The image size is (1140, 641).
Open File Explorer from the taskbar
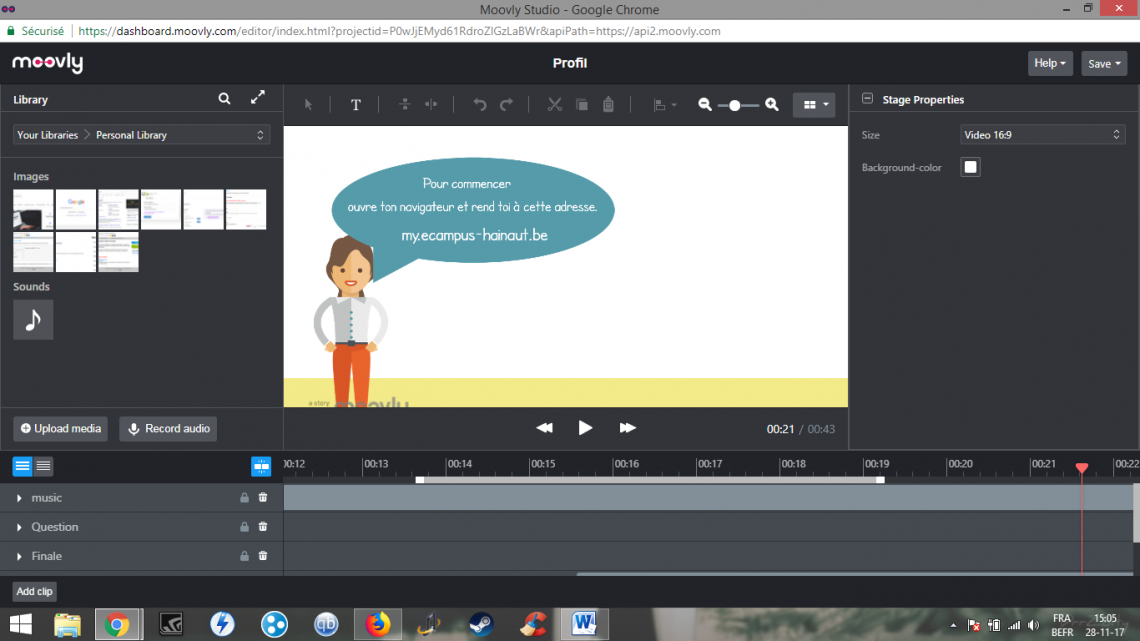click(x=68, y=624)
